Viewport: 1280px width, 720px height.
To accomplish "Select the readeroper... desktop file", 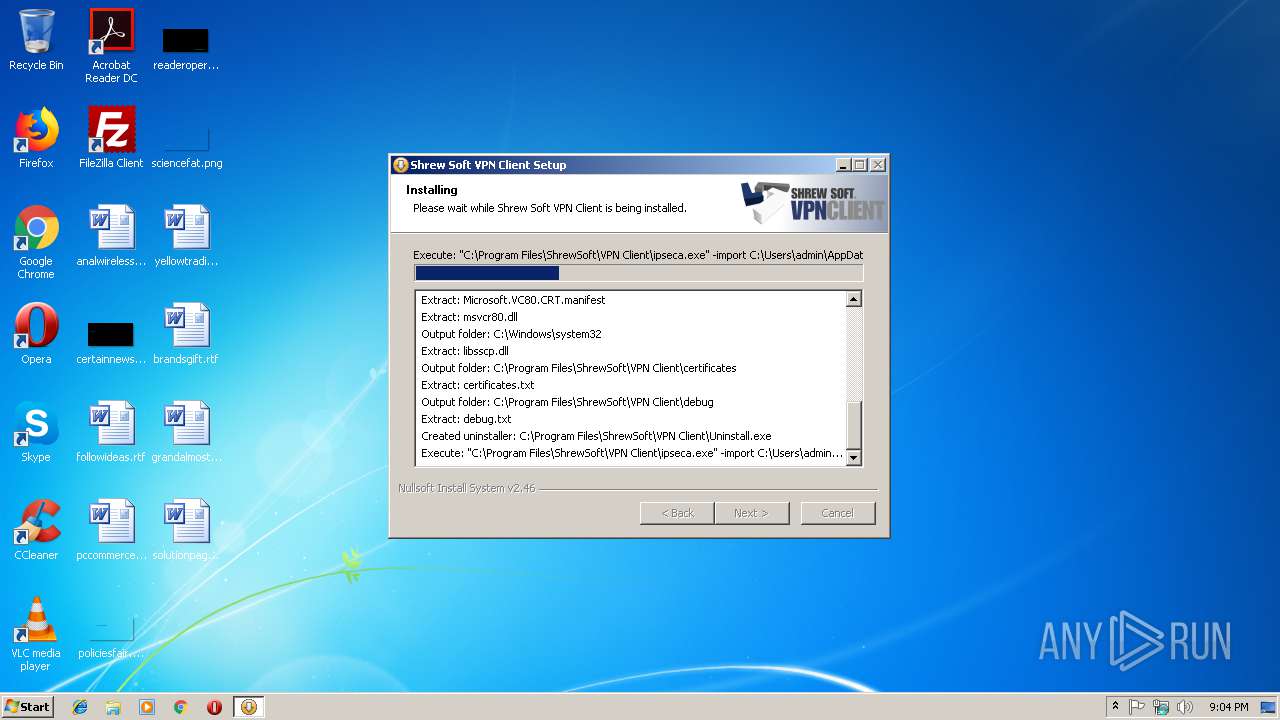I will click(x=186, y=46).
